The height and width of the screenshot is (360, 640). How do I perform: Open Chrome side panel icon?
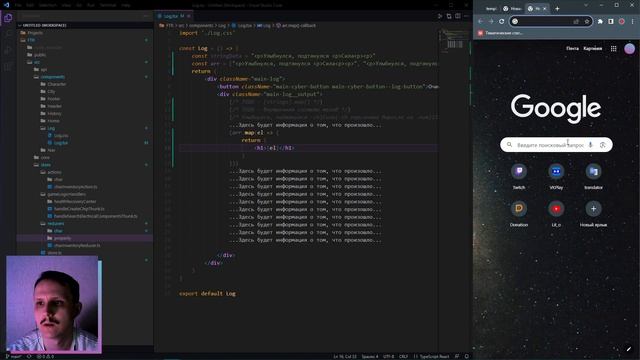611,21
